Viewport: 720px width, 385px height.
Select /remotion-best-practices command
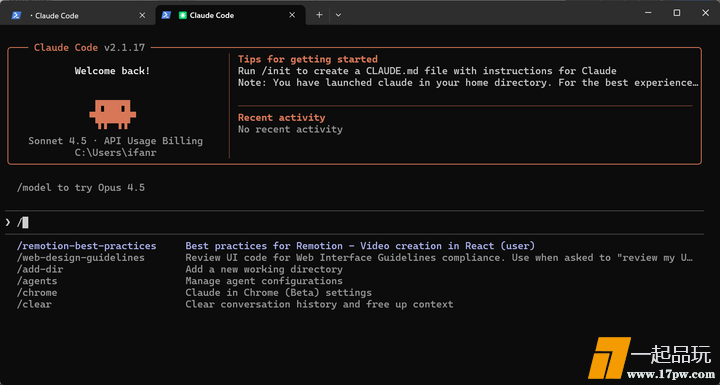tap(86, 246)
